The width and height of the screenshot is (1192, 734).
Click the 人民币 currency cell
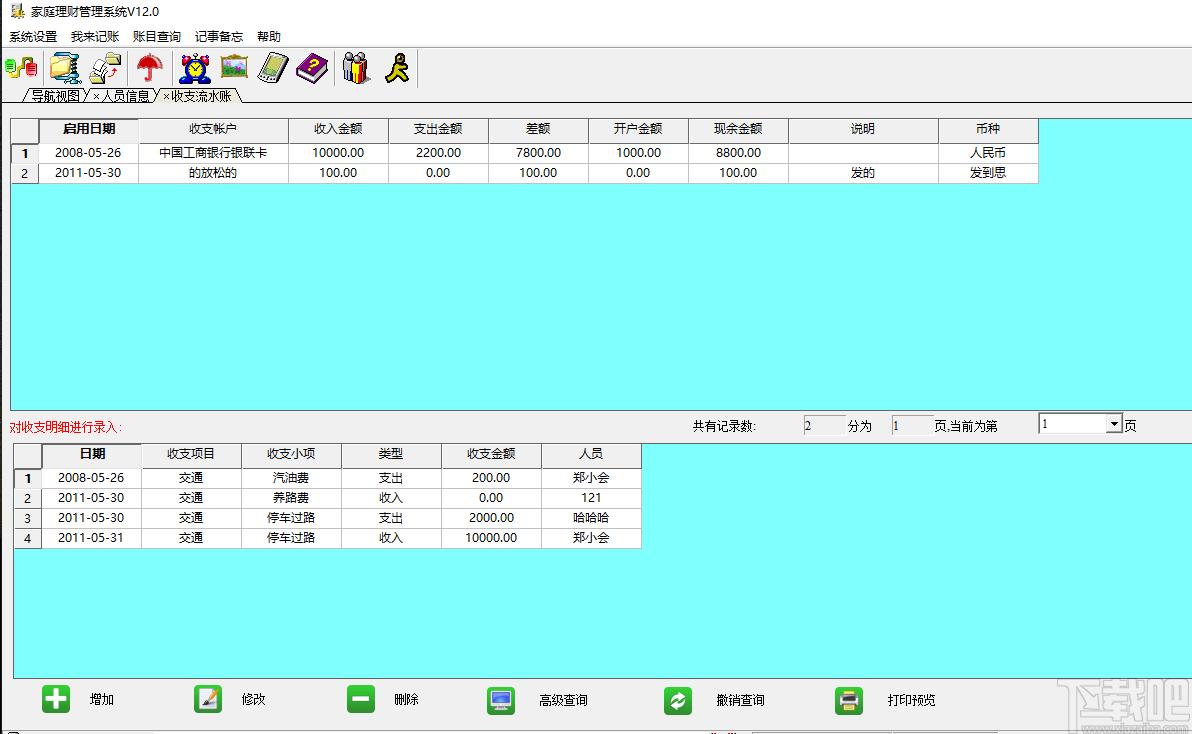pyautogui.click(x=988, y=153)
